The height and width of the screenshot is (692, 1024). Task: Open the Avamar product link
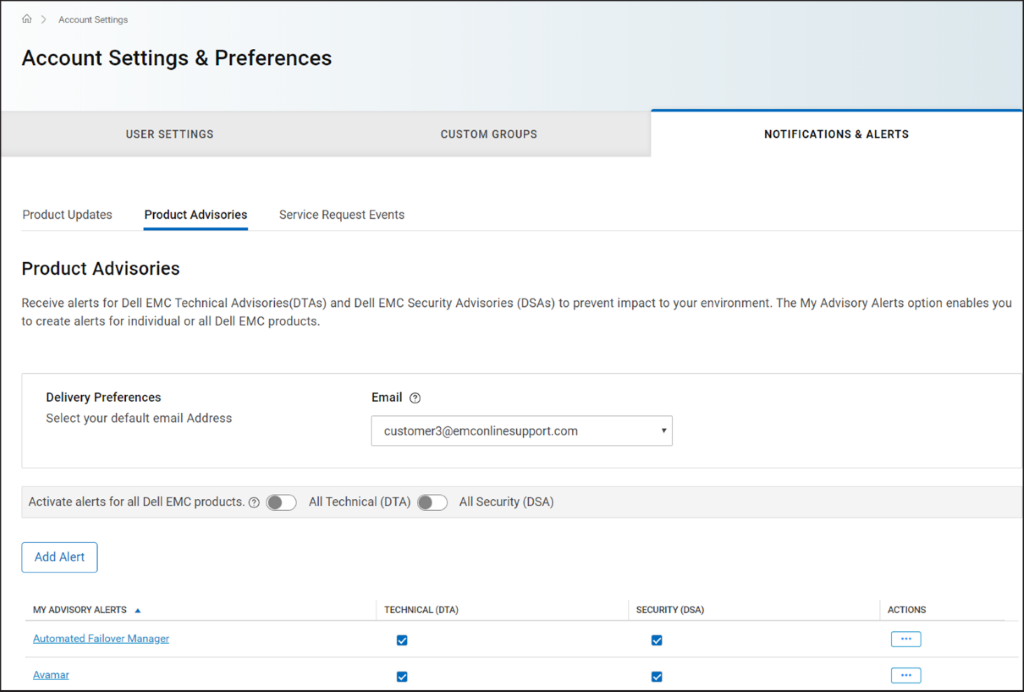pos(51,675)
